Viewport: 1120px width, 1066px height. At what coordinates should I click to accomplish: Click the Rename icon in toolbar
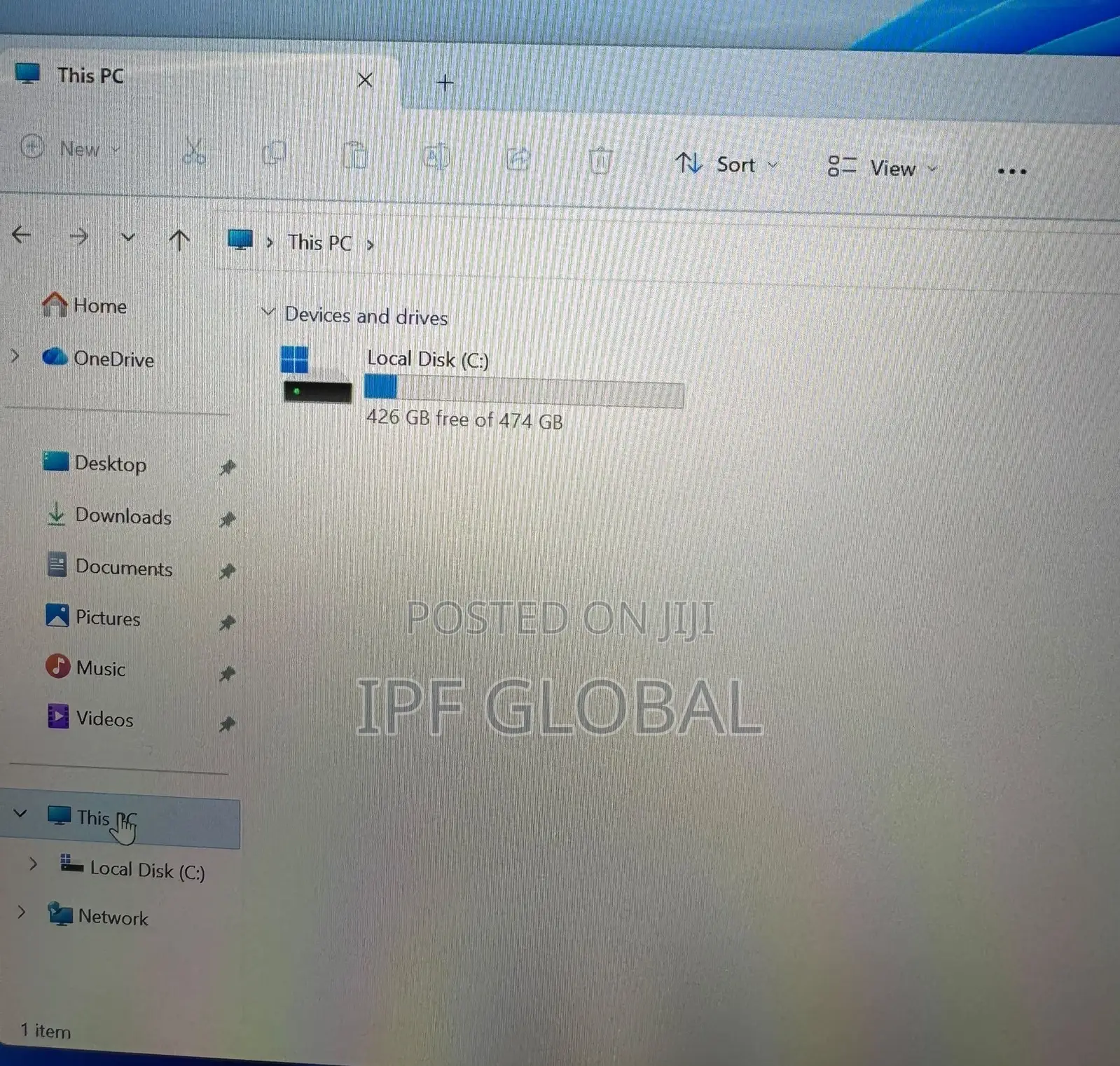pyautogui.click(x=436, y=157)
